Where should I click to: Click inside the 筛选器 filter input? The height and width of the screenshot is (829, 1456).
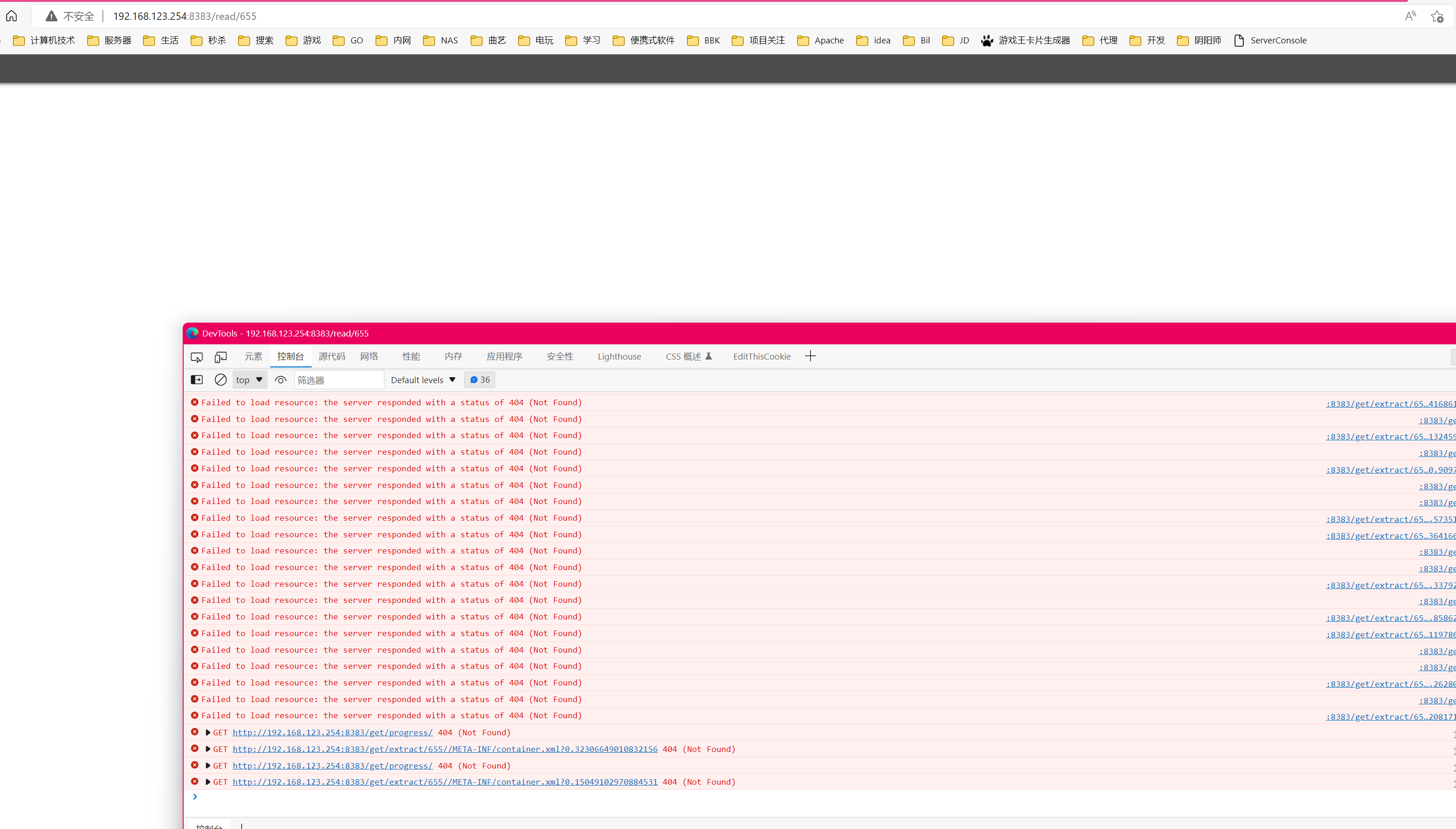pyautogui.click(x=339, y=379)
